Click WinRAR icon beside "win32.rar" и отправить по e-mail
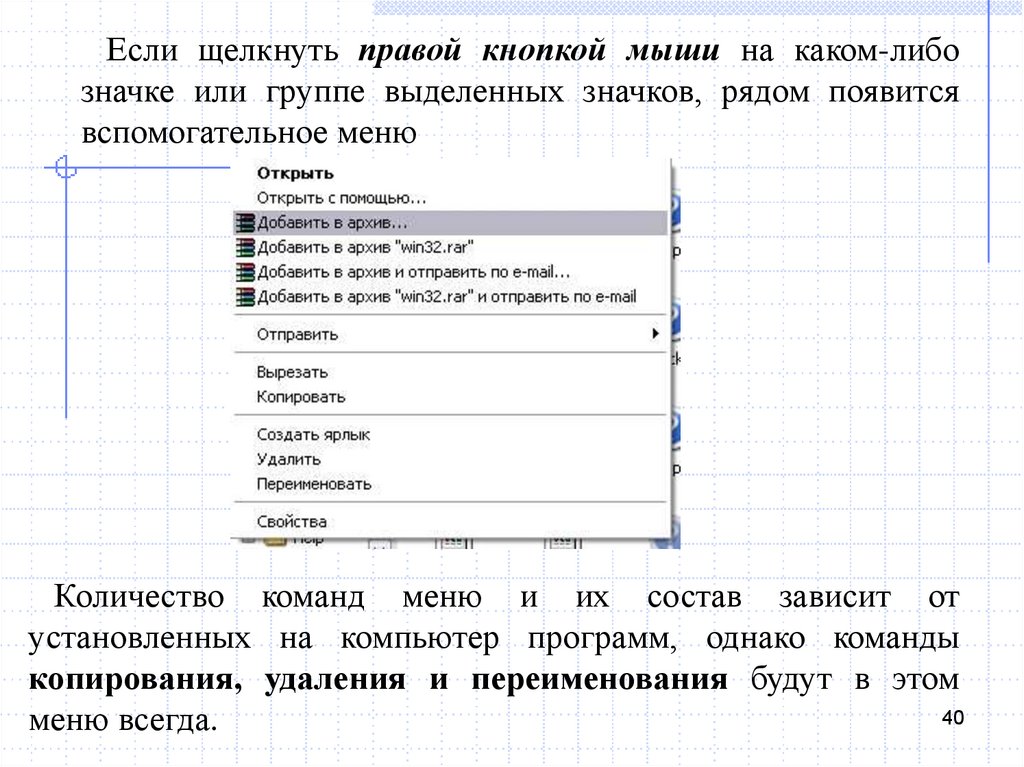The image size is (1024, 767). point(245,297)
